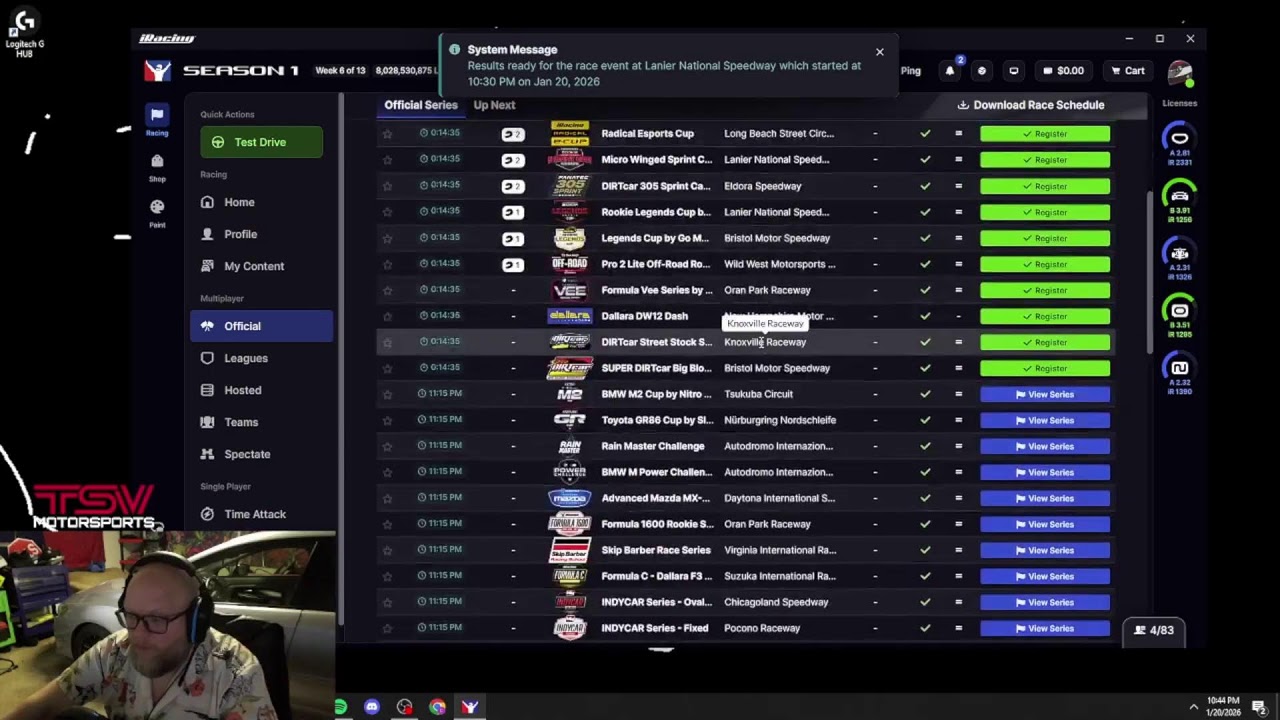Favorite the Micro Winged Sprint star

coord(387,159)
